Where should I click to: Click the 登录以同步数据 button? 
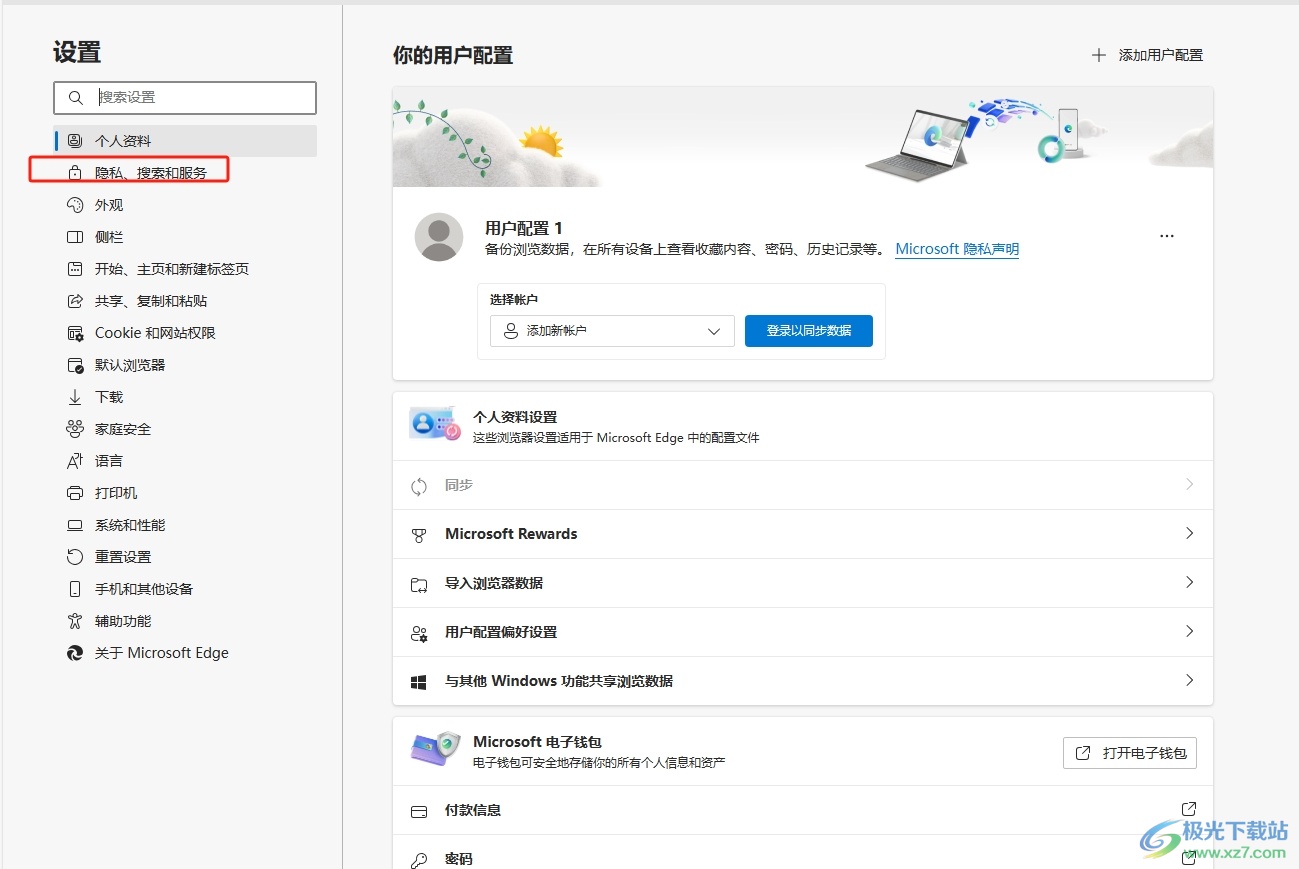pos(809,331)
